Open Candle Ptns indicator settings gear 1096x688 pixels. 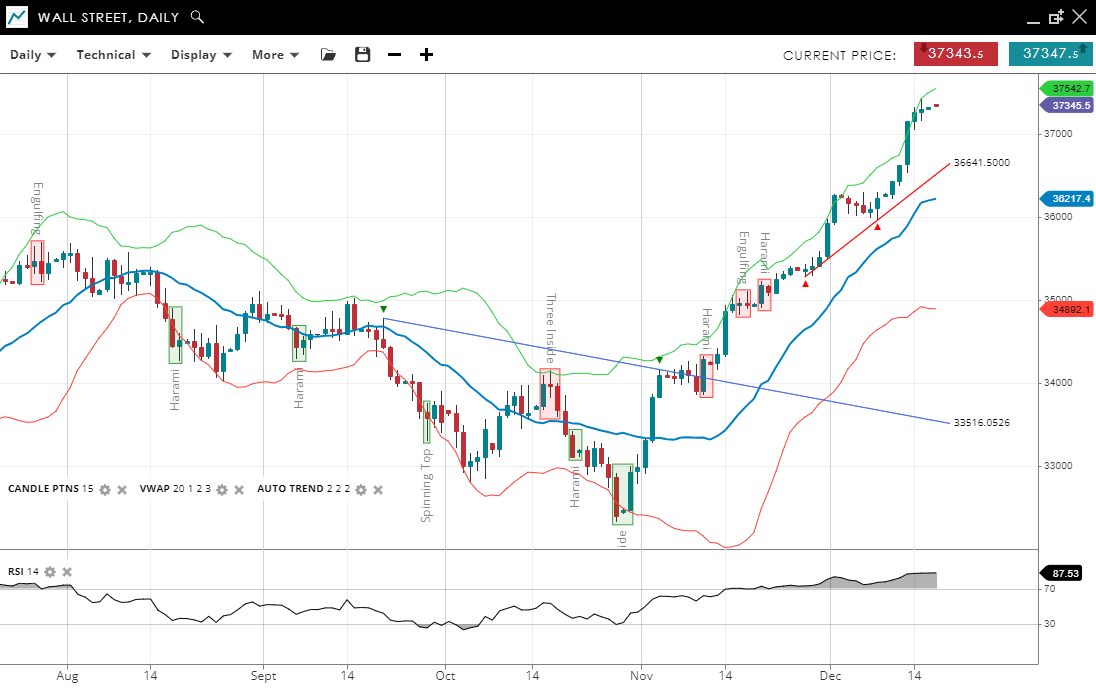104,490
